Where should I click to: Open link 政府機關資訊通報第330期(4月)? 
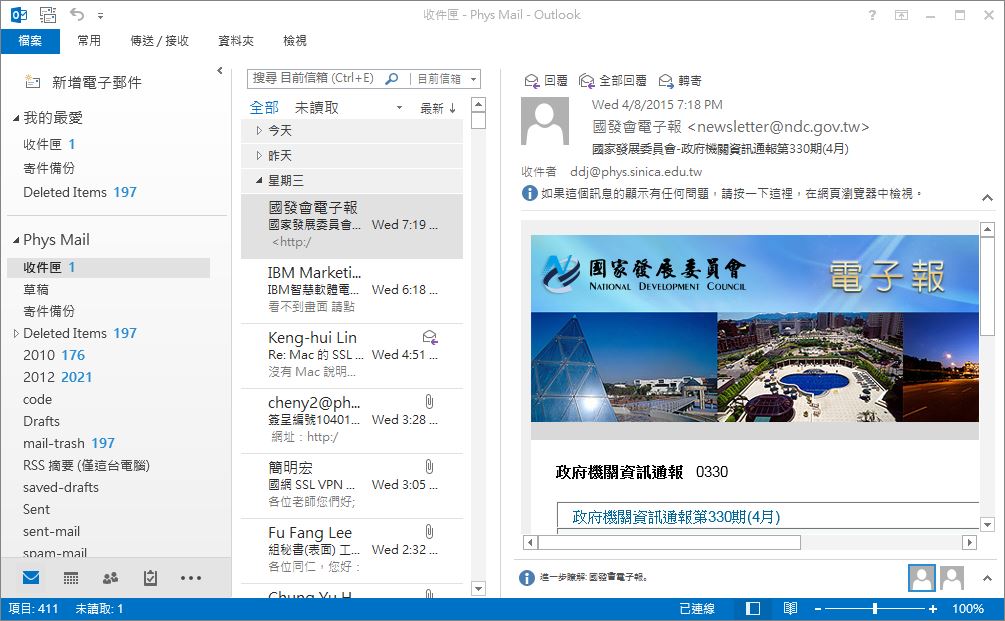676,517
